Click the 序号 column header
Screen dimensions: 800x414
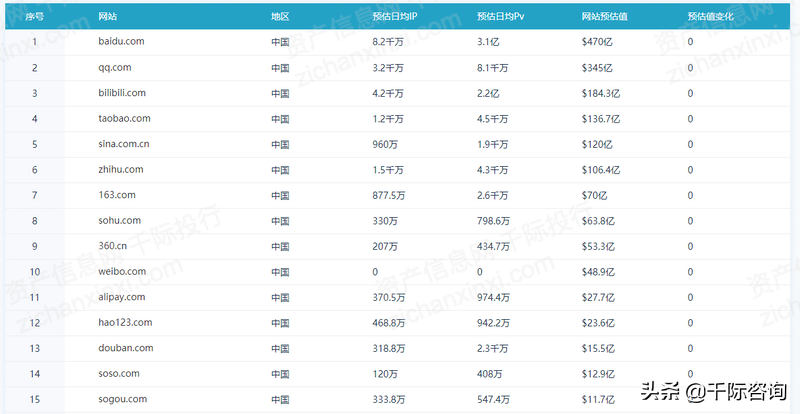click(x=35, y=16)
